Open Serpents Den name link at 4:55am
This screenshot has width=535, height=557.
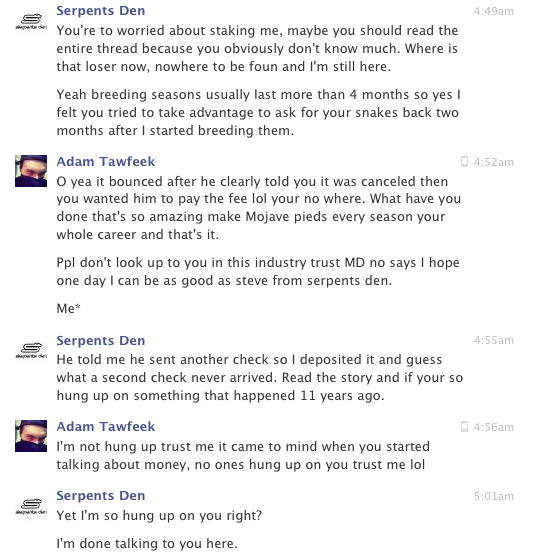(101, 340)
